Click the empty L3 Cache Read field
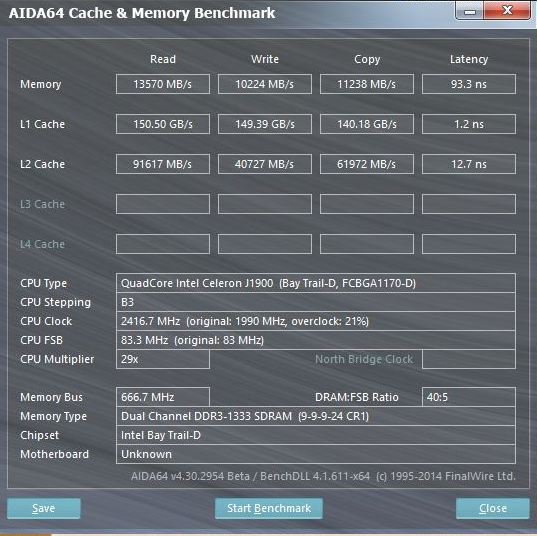The image size is (537, 536). (x=163, y=204)
